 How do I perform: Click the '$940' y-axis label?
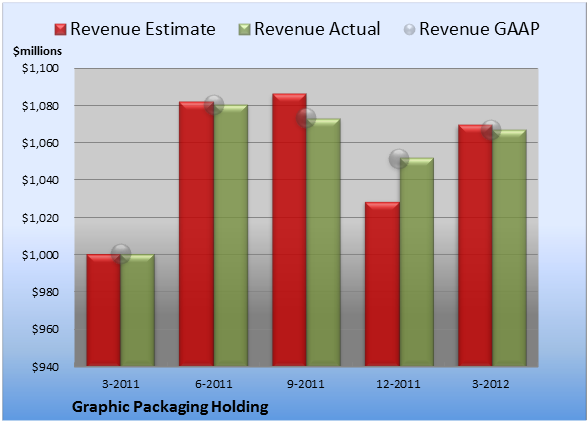pos(45,366)
